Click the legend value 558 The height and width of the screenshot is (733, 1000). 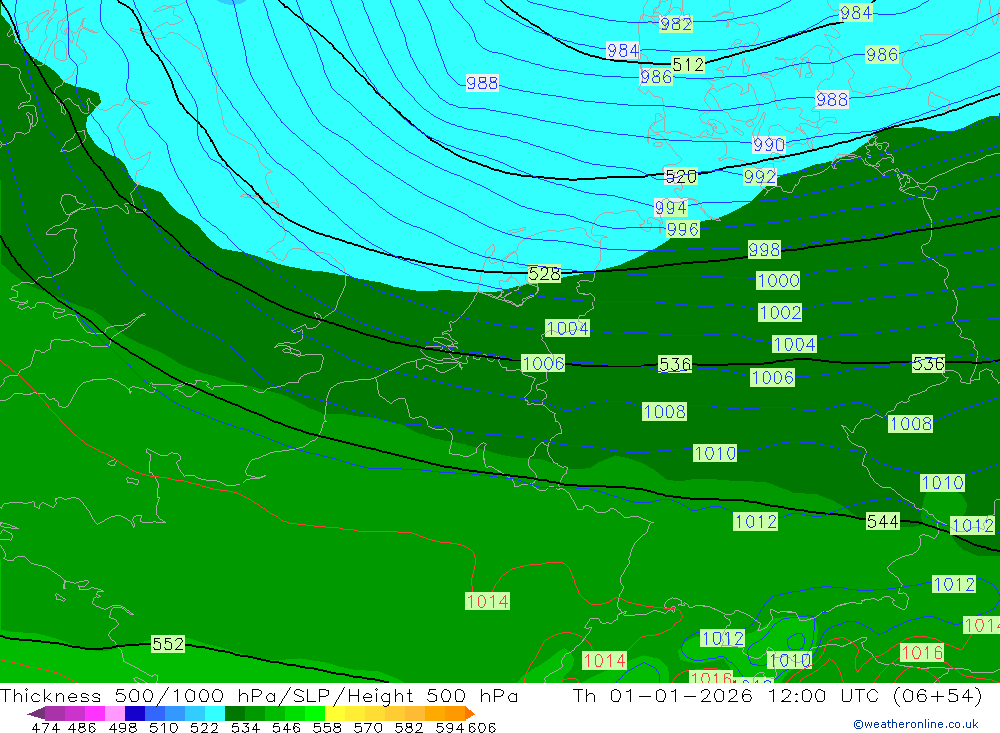[x=327, y=727]
